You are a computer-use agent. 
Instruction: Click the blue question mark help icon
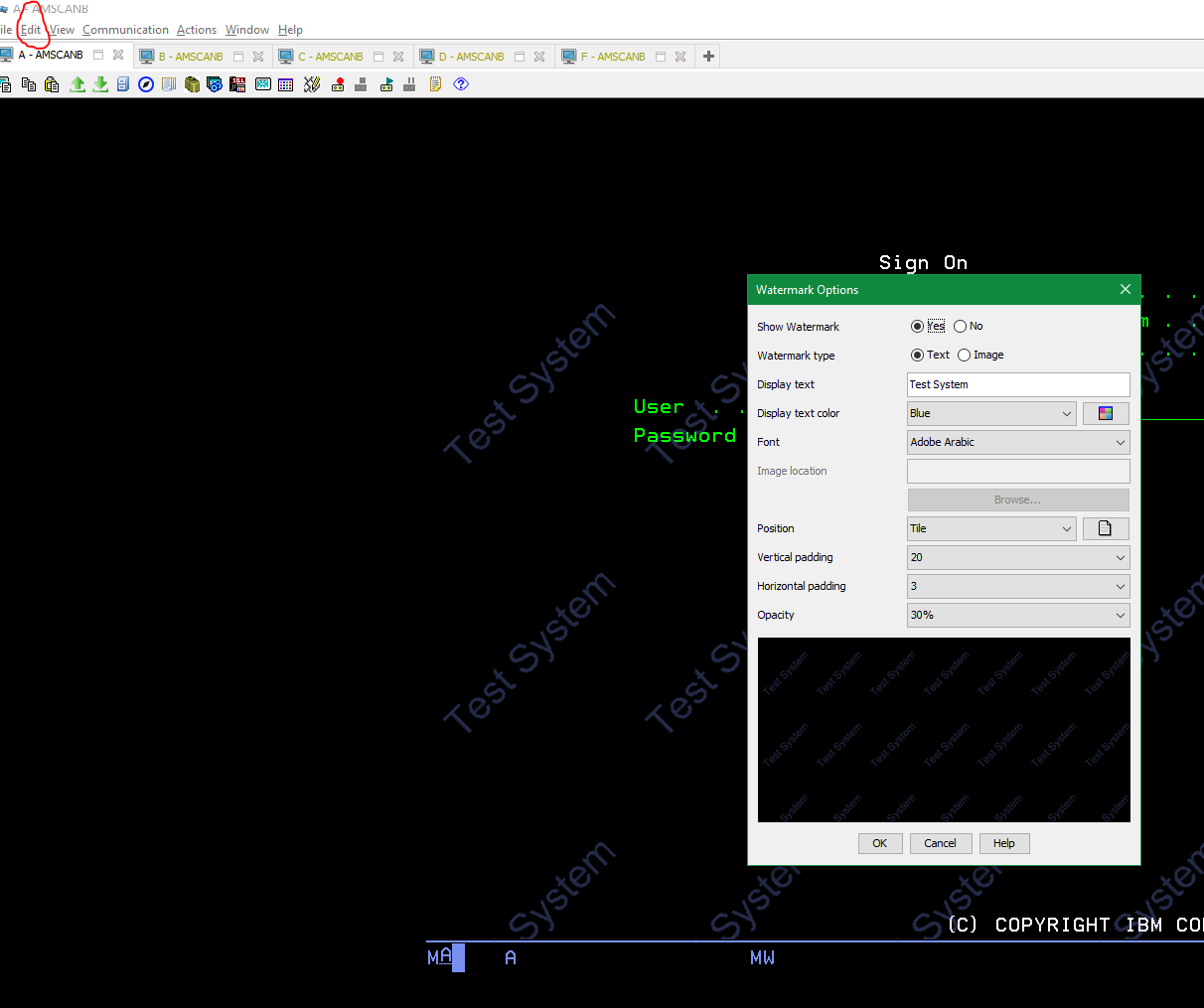pos(461,84)
